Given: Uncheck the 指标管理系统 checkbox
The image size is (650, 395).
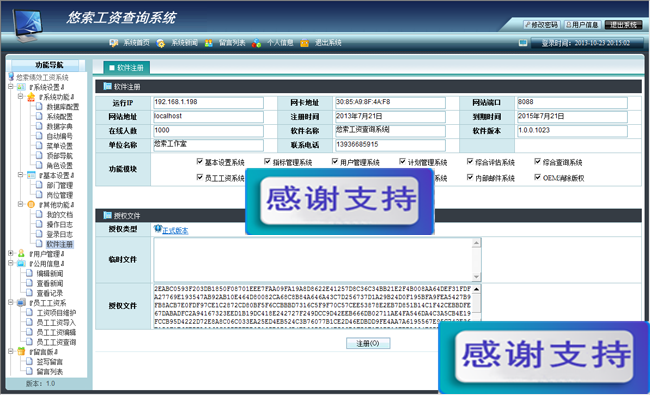Looking at the screenshot, I should (x=267, y=162).
